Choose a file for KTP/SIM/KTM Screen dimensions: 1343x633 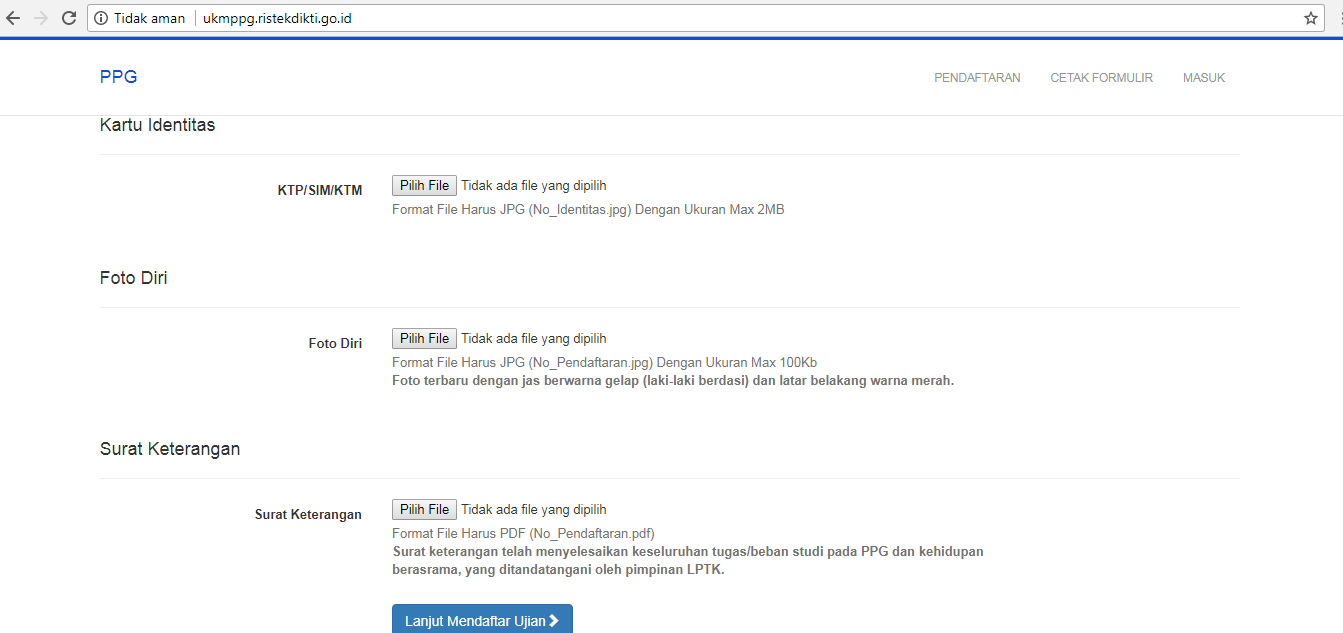coord(424,185)
